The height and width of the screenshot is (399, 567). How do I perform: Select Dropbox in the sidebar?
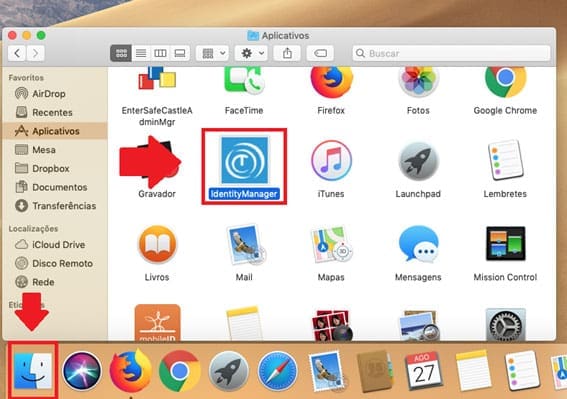click(55, 169)
